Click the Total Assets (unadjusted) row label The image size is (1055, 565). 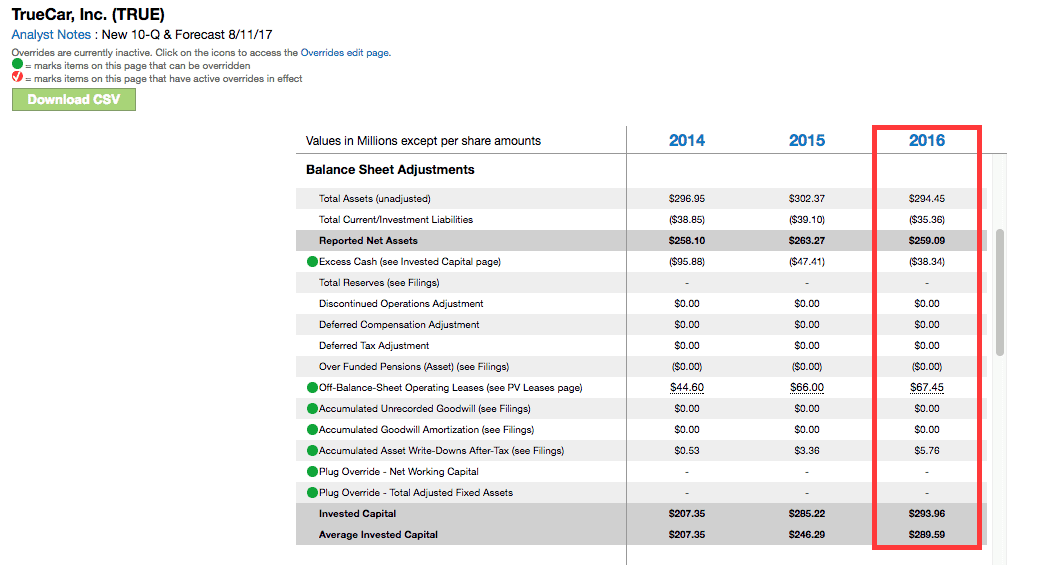pos(375,198)
